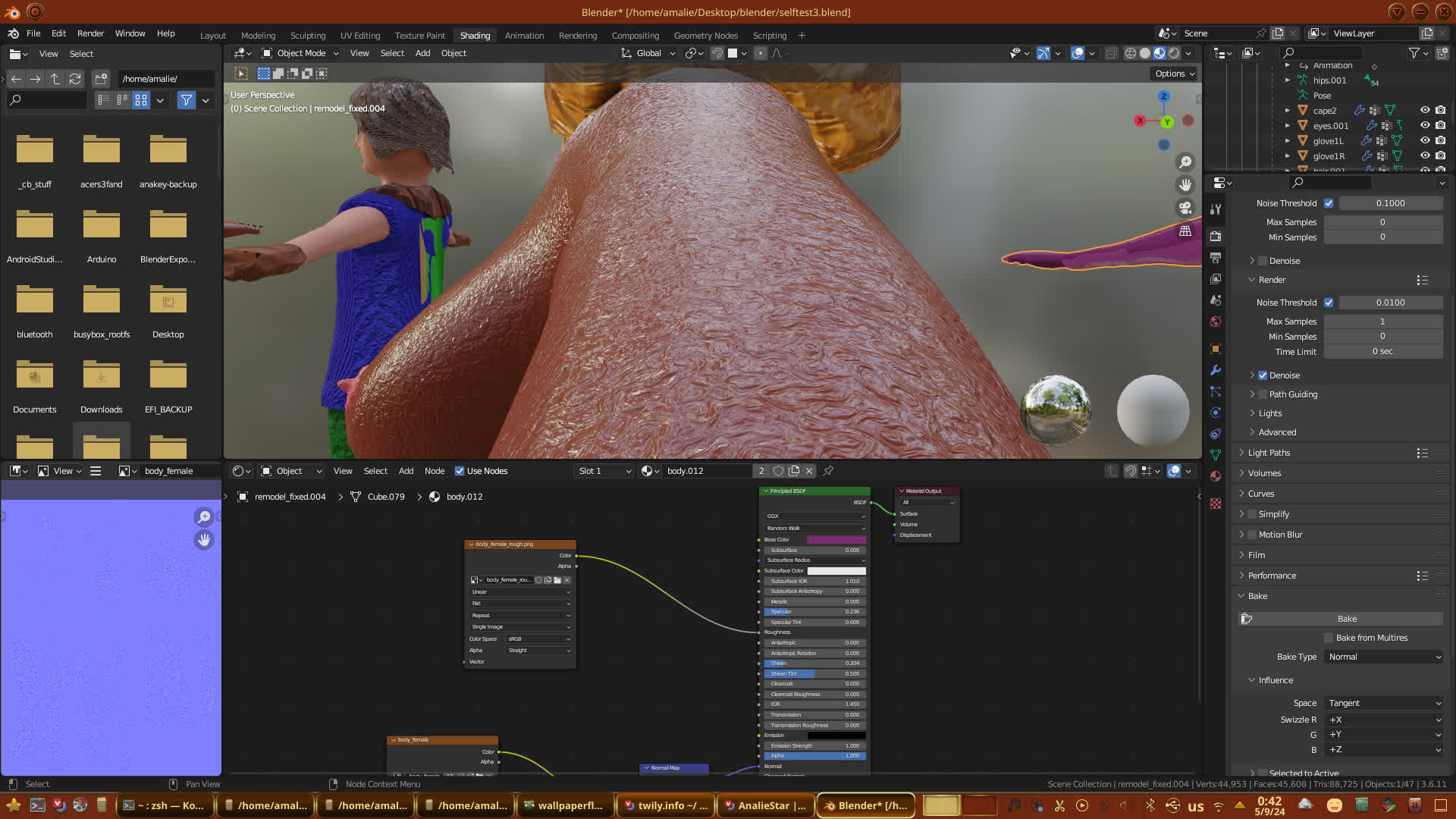Click the camera view icon in viewport

click(1185, 208)
